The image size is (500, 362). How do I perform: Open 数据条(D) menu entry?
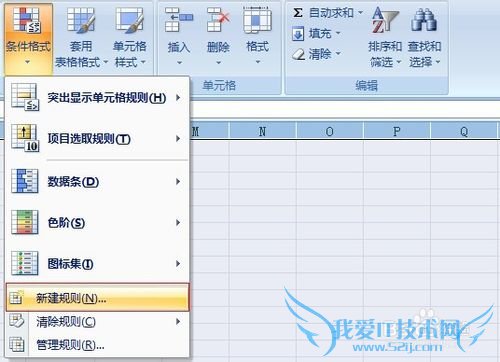97,182
